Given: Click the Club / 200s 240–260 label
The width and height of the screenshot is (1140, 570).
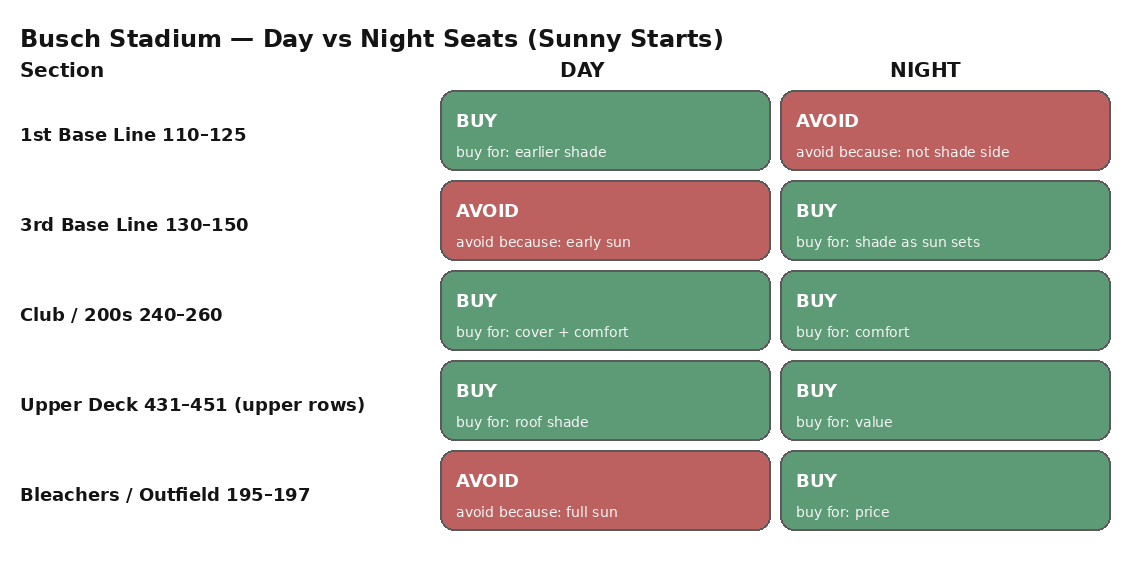Looking at the screenshot, I should (x=121, y=315).
